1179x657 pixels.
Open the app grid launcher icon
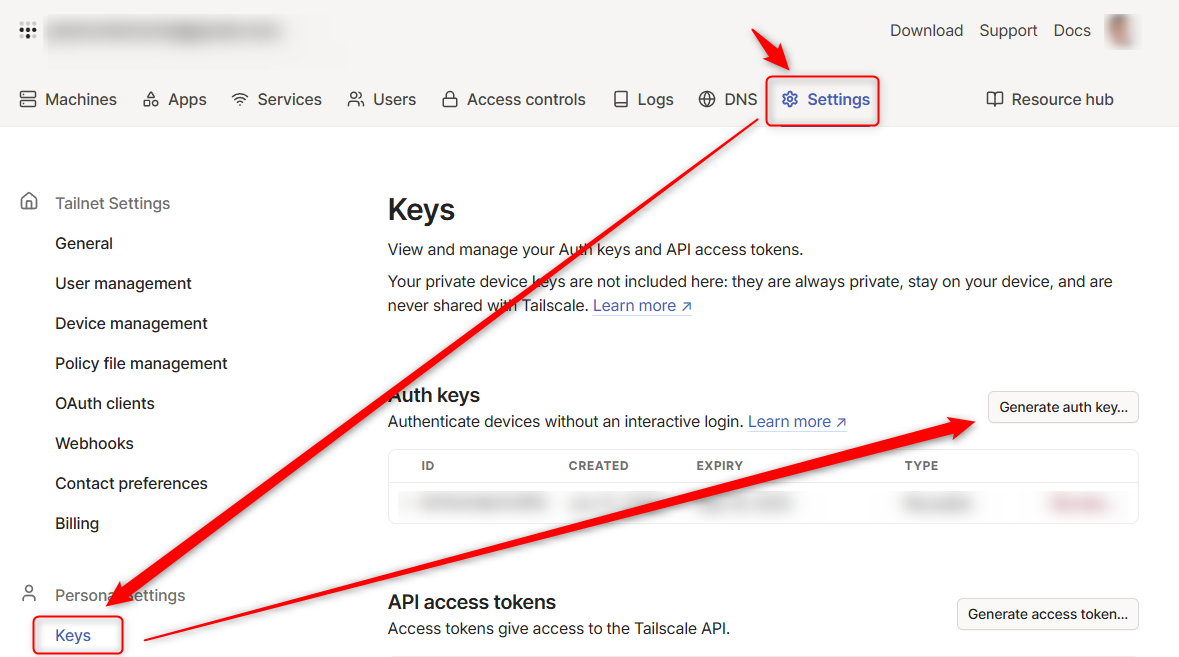(28, 31)
